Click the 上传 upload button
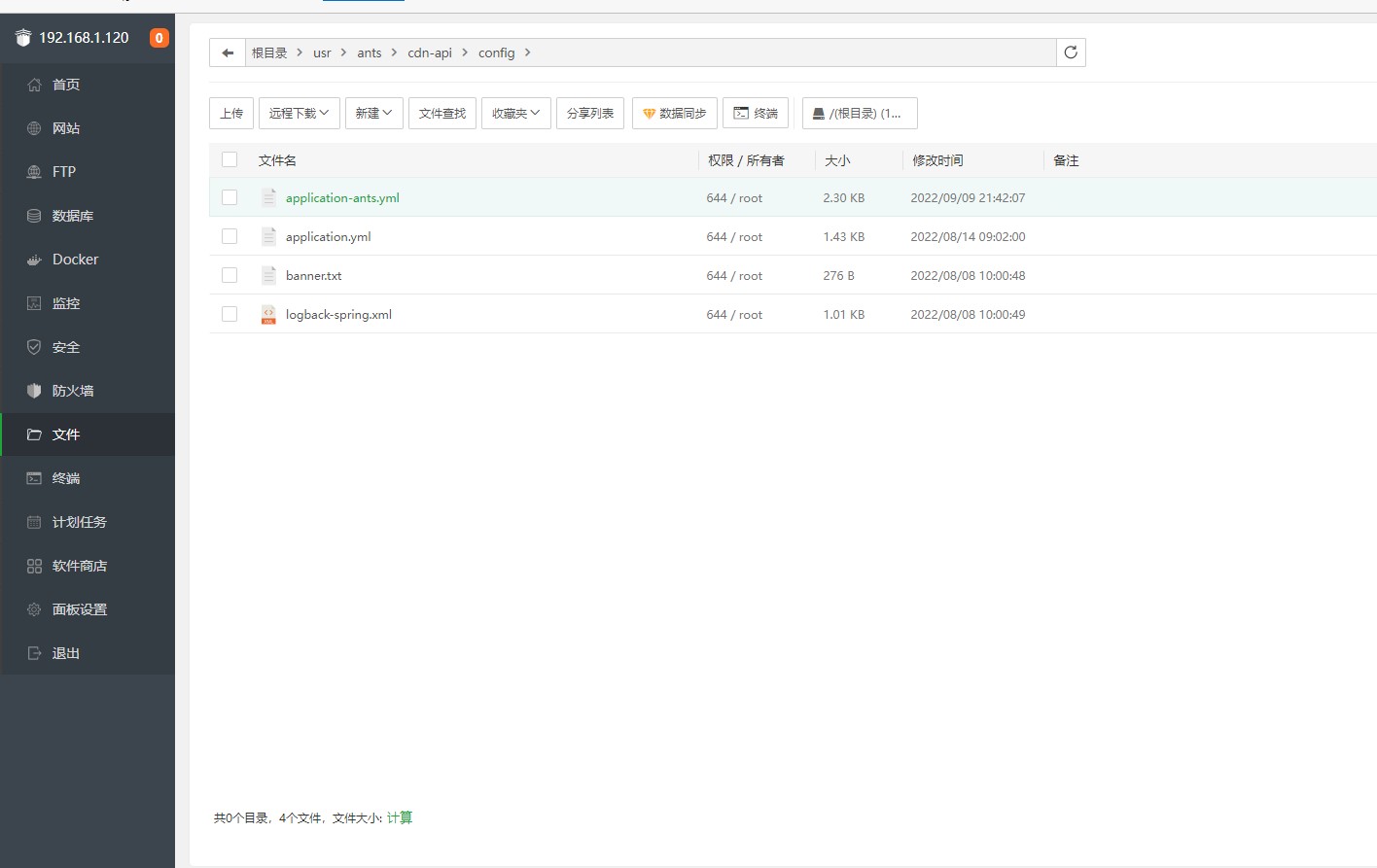 coord(230,113)
